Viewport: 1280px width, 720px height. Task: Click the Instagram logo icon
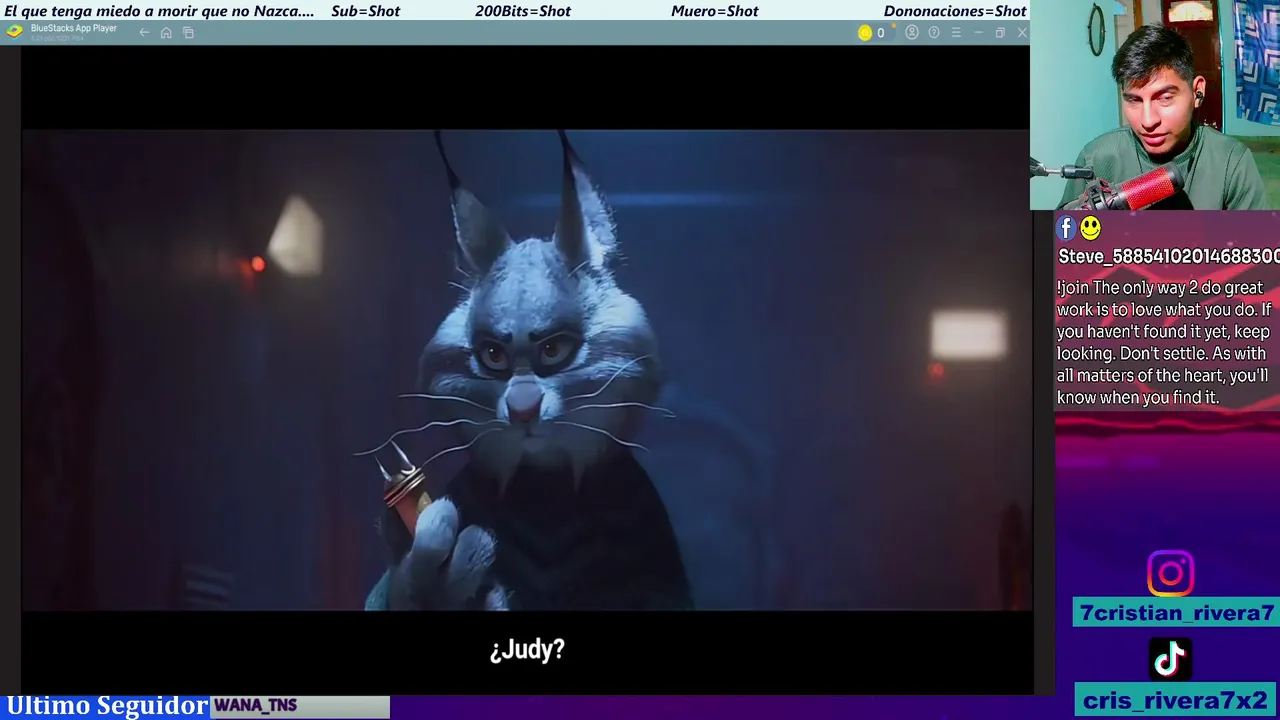pyautogui.click(x=1171, y=574)
